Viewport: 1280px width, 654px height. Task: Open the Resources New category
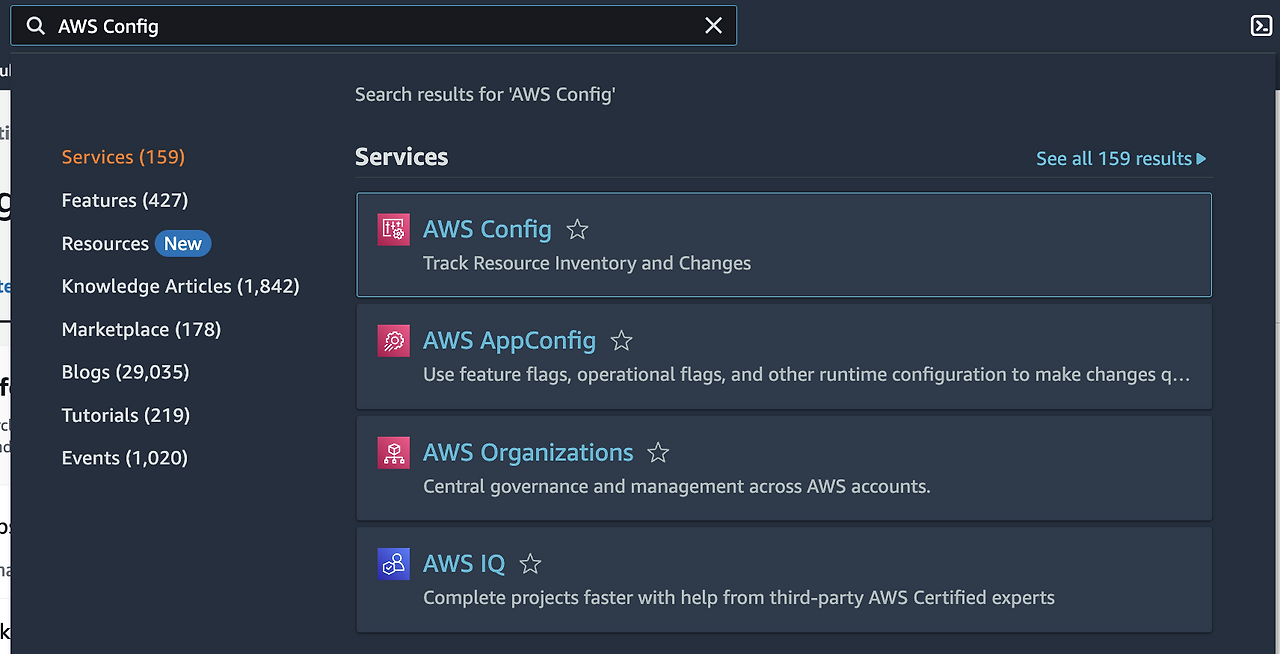click(x=135, y=243)
